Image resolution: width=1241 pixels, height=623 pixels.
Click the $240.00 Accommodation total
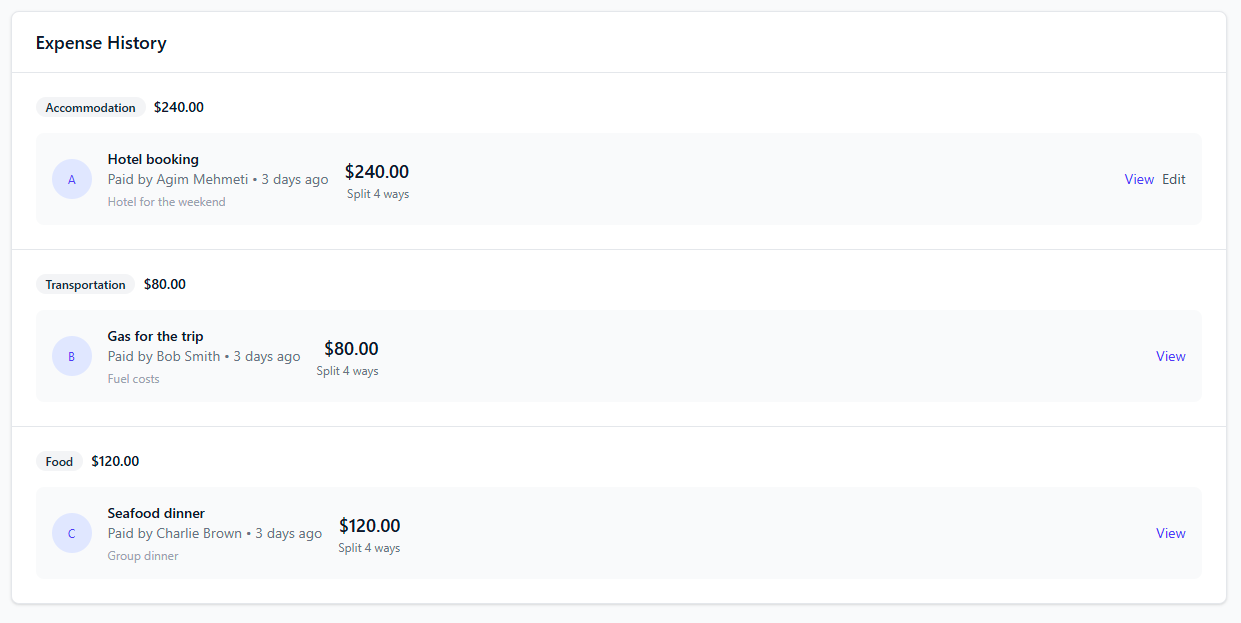pos(178,107)
